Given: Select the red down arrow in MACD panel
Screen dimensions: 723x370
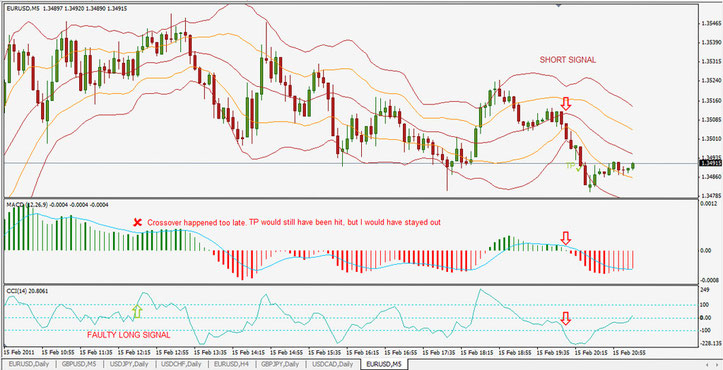Looking at the screenshot, I should (566, 239).
